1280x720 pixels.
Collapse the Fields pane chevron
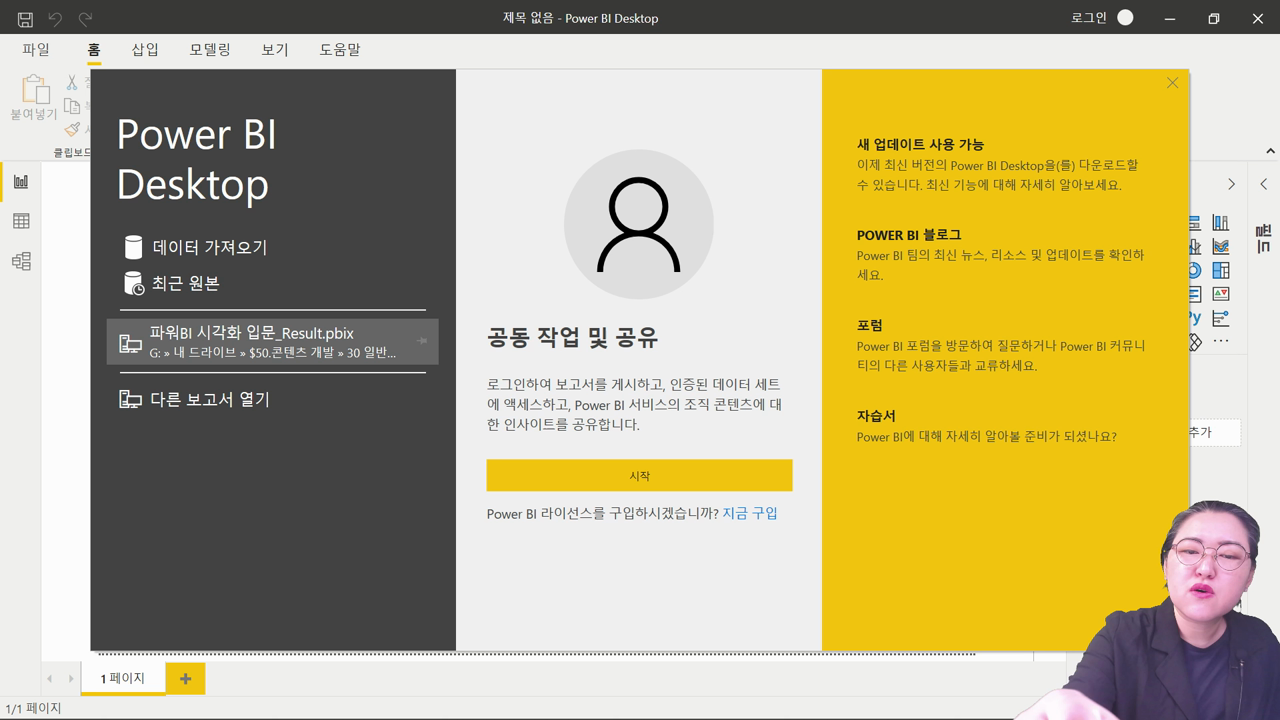(1263, 184)
